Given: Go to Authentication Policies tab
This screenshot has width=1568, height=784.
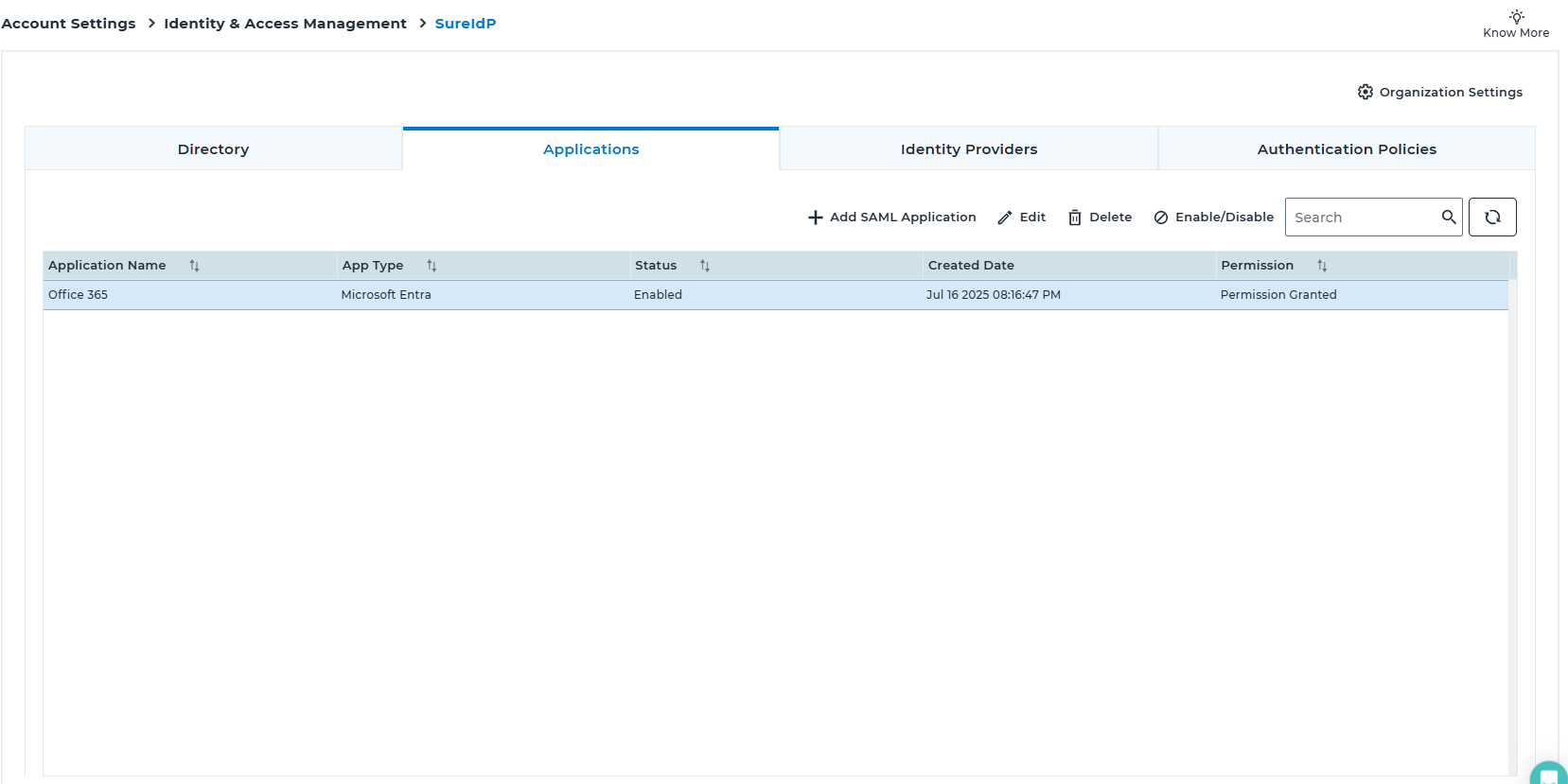Looking at the screenshot, I should [x=1346, y=149].
